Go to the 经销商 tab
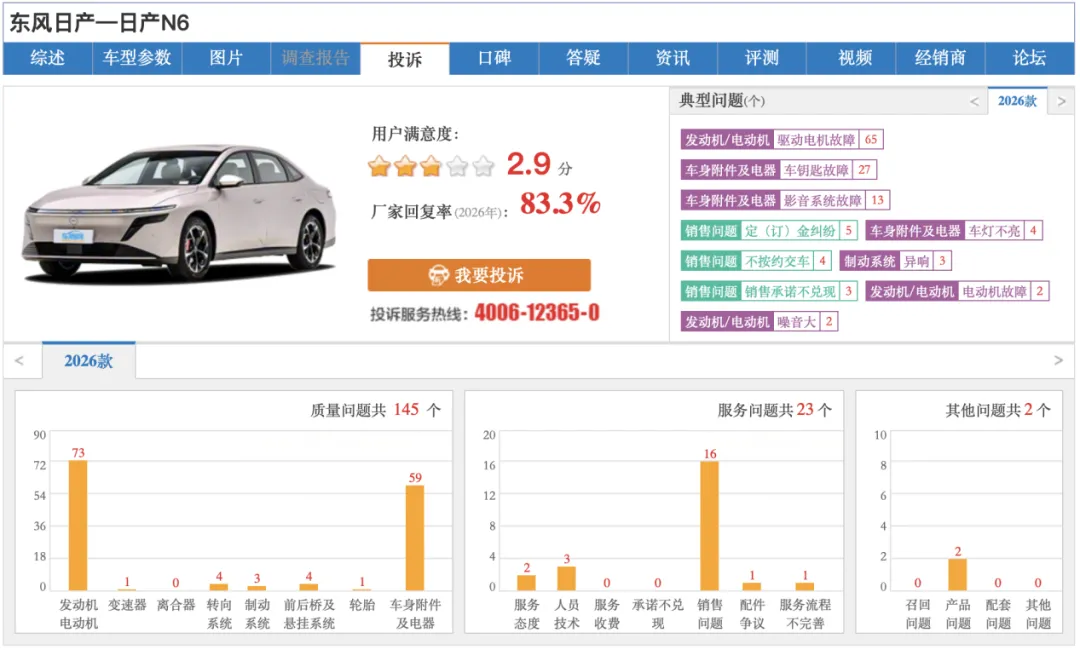Image resolution: width=1080 pixels, height=650 pixels. click(940, 58)
